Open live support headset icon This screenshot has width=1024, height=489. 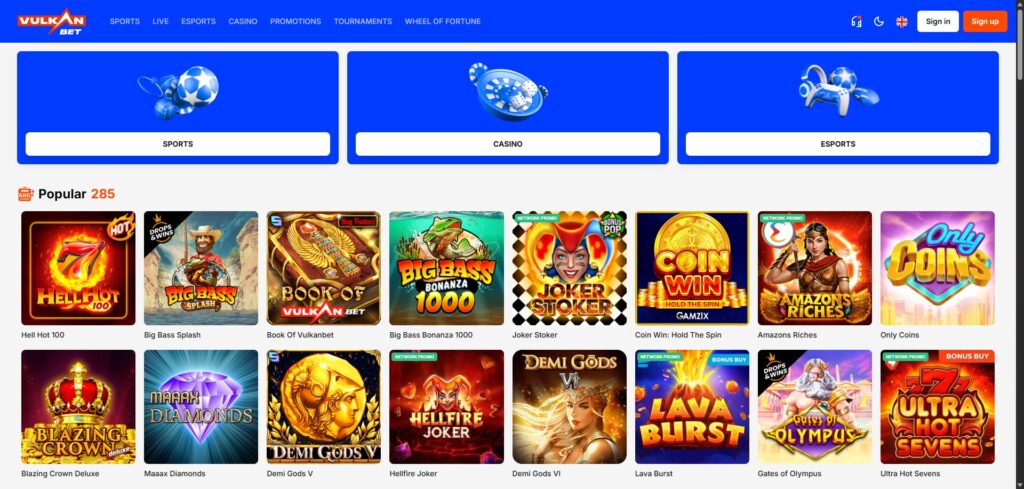point(856,22)
